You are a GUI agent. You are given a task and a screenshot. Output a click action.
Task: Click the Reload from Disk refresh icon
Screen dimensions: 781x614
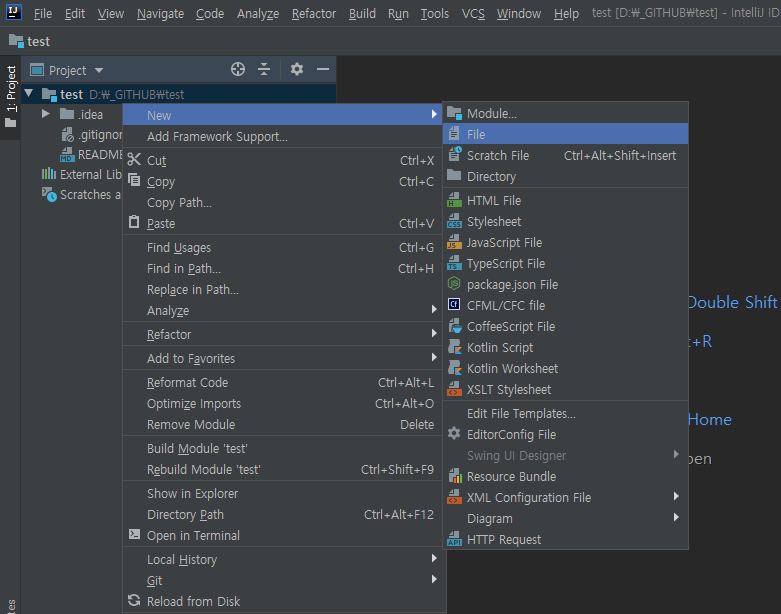tap(134, 600)
